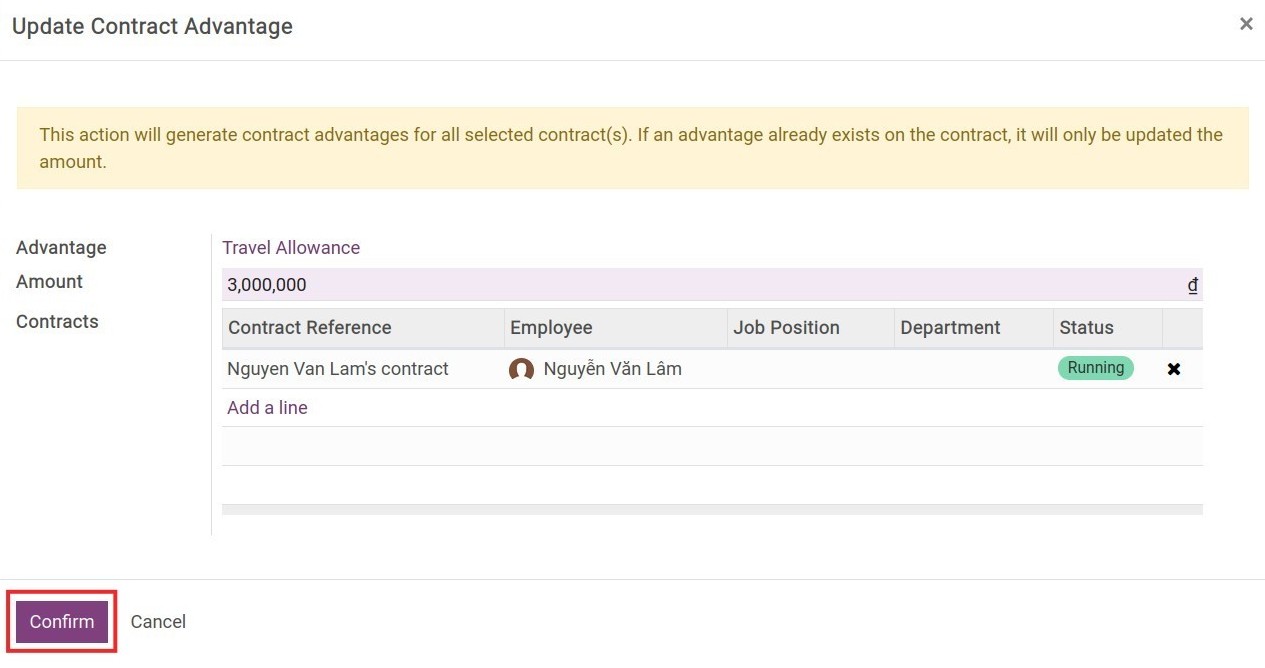Image resolution: width=1265 pixels, height=668 pixels.
Task: Focus the Amount field showing 3,000,000
Action: click(x=700, y=285)
